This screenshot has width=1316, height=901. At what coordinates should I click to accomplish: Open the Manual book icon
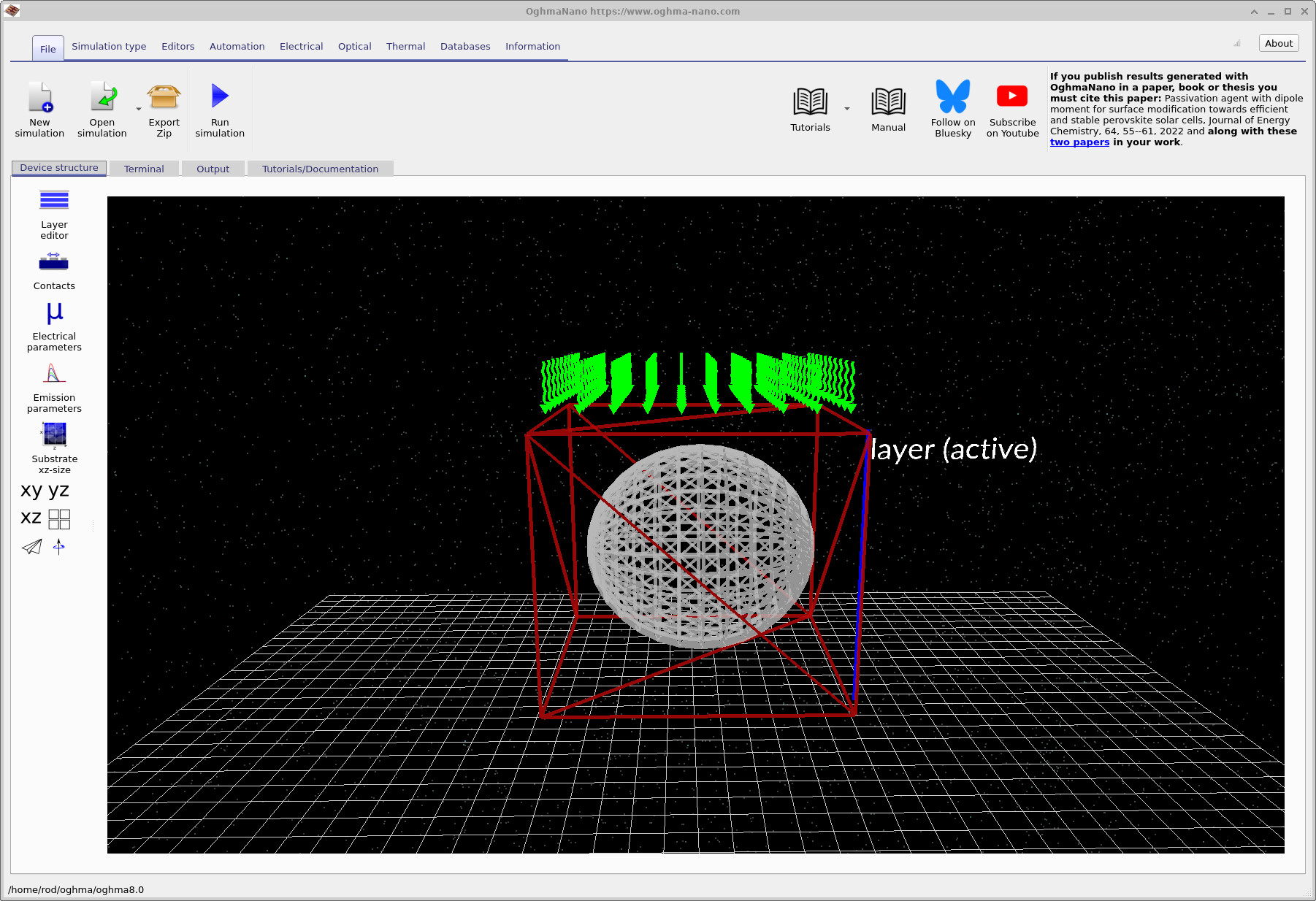[888, 101]
